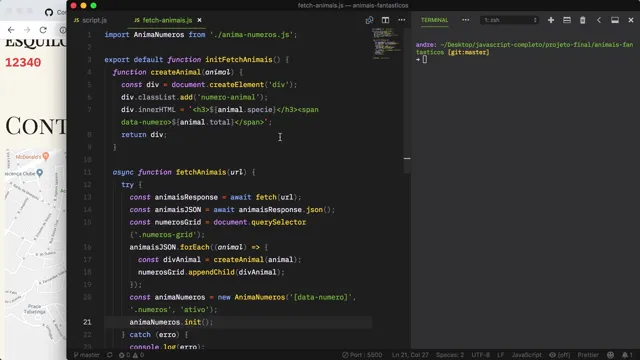Open feedback smiley icon in status bar
Image resolution: width=640 pixels, height=360 pixels.
coord(610,355)
